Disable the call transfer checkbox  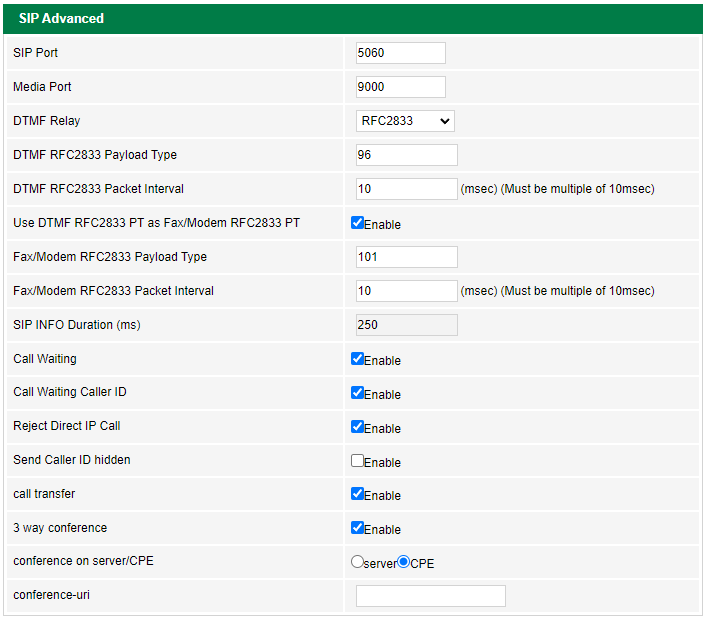[x=357, y=494]
